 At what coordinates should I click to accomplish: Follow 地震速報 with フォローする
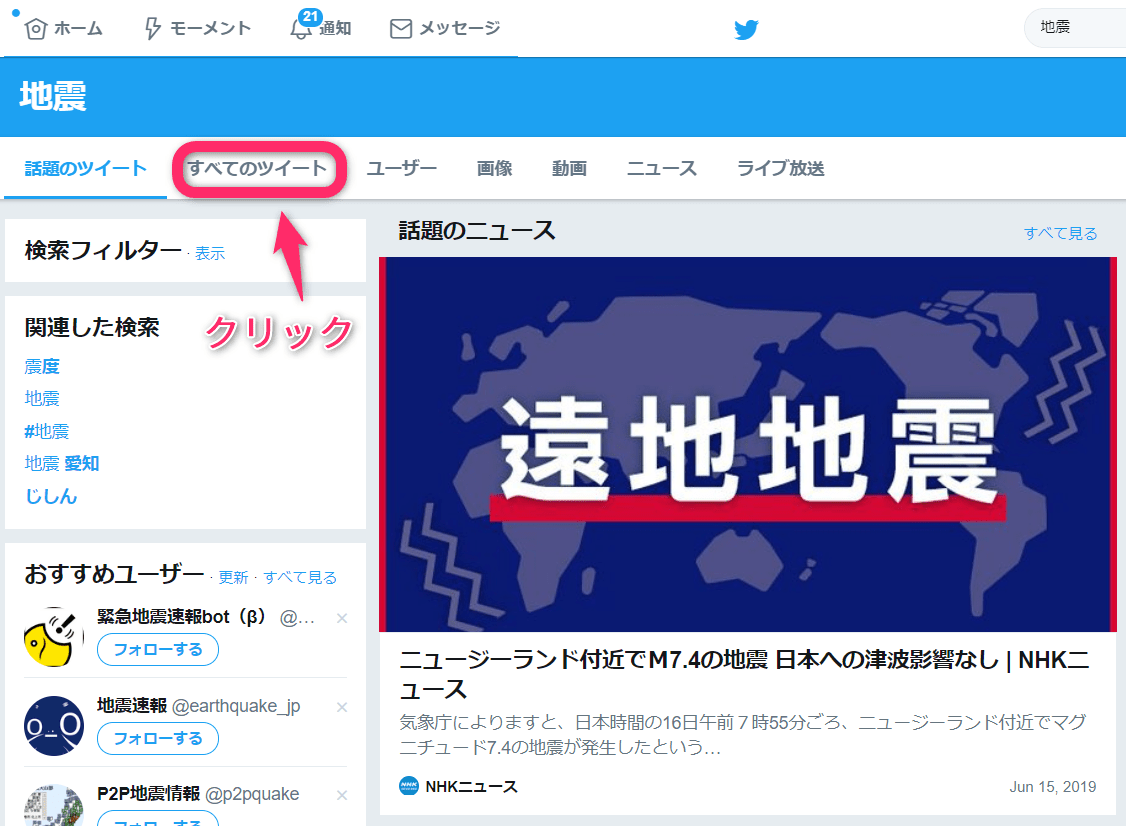[158, 738]
